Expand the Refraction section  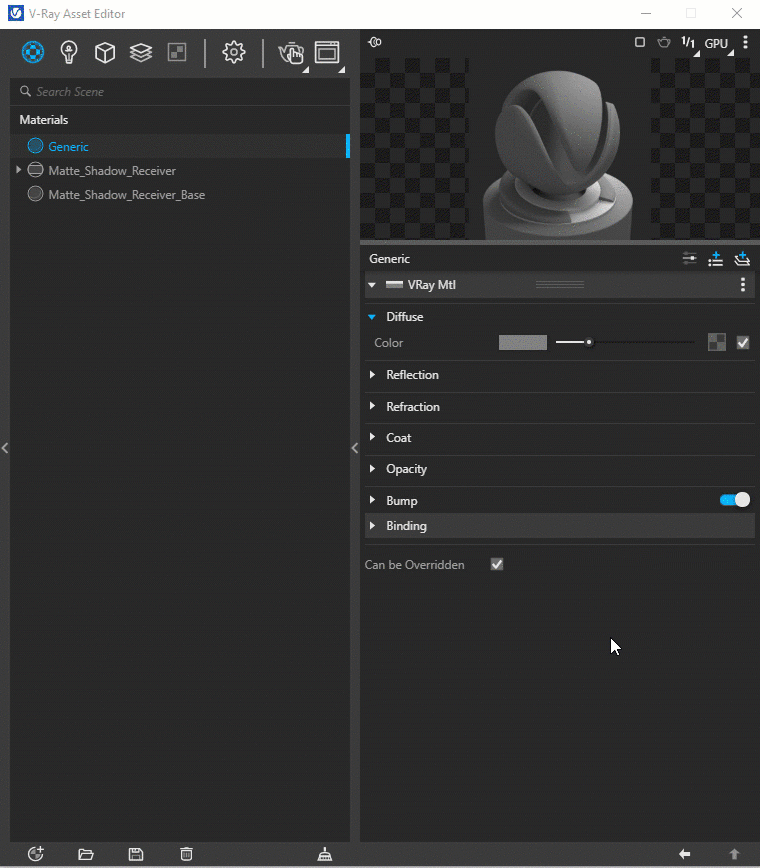click(x=373, y=406)
